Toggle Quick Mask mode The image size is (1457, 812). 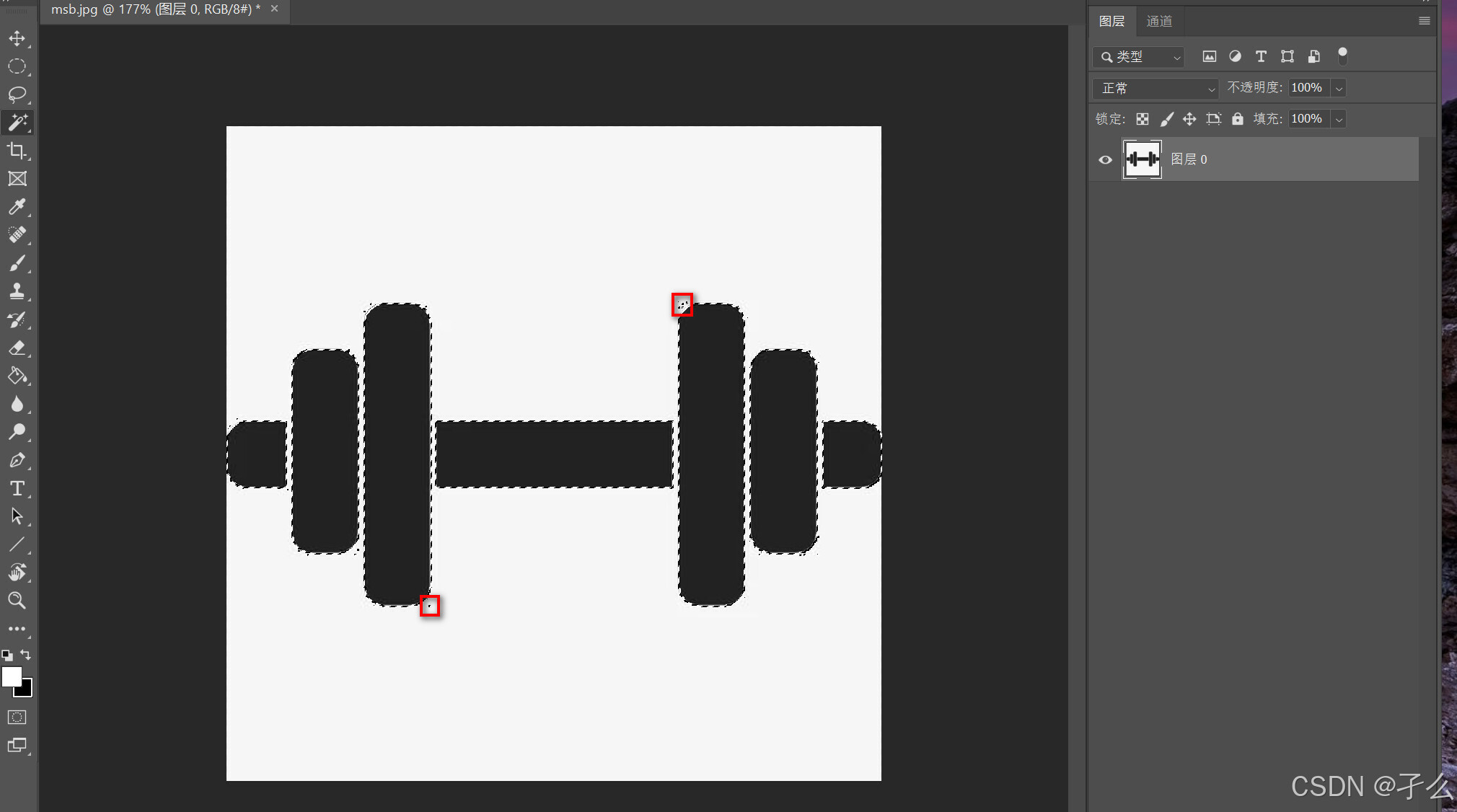tap(17, 717)
